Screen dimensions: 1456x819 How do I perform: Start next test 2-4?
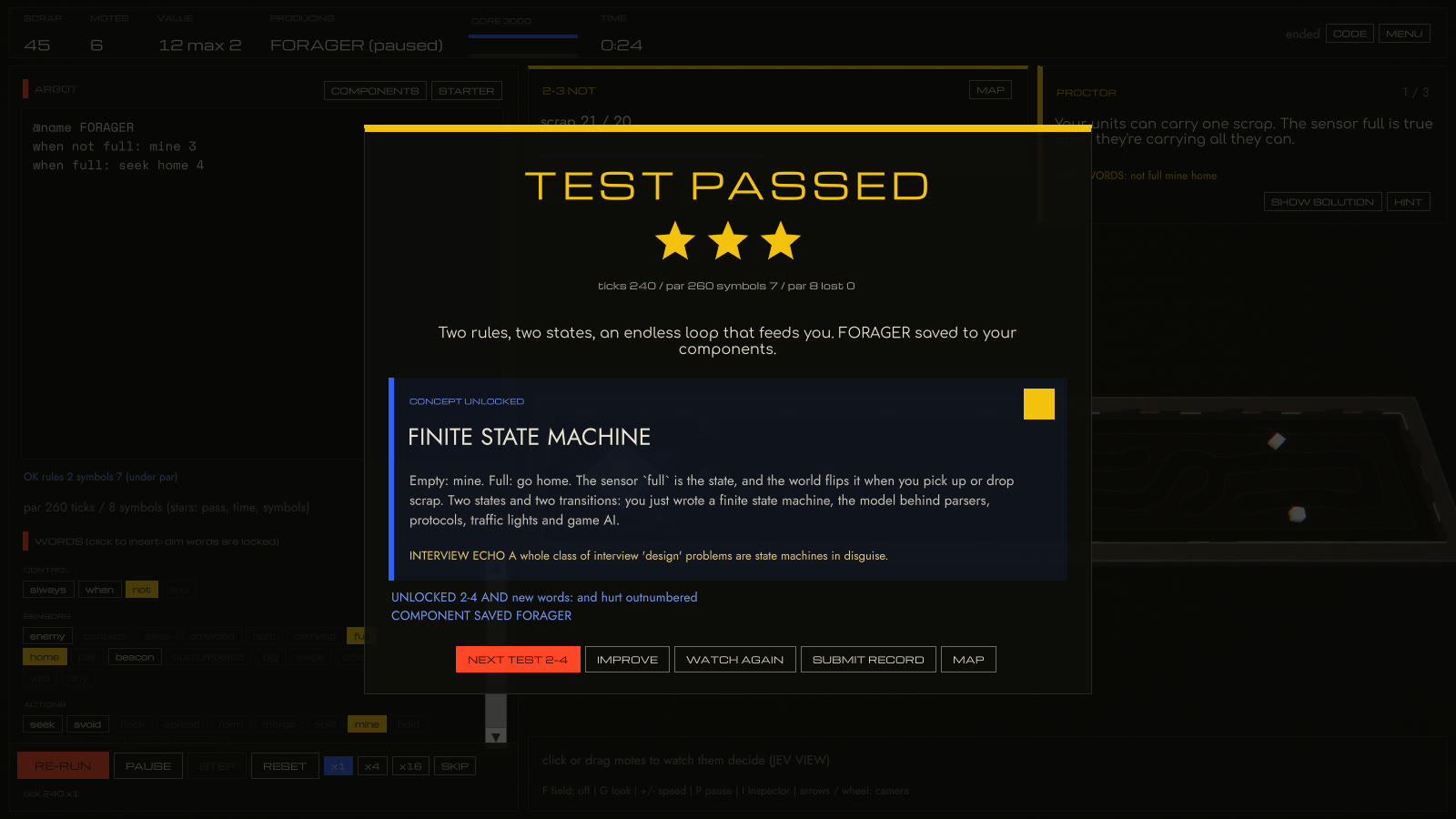pos(518,660)
